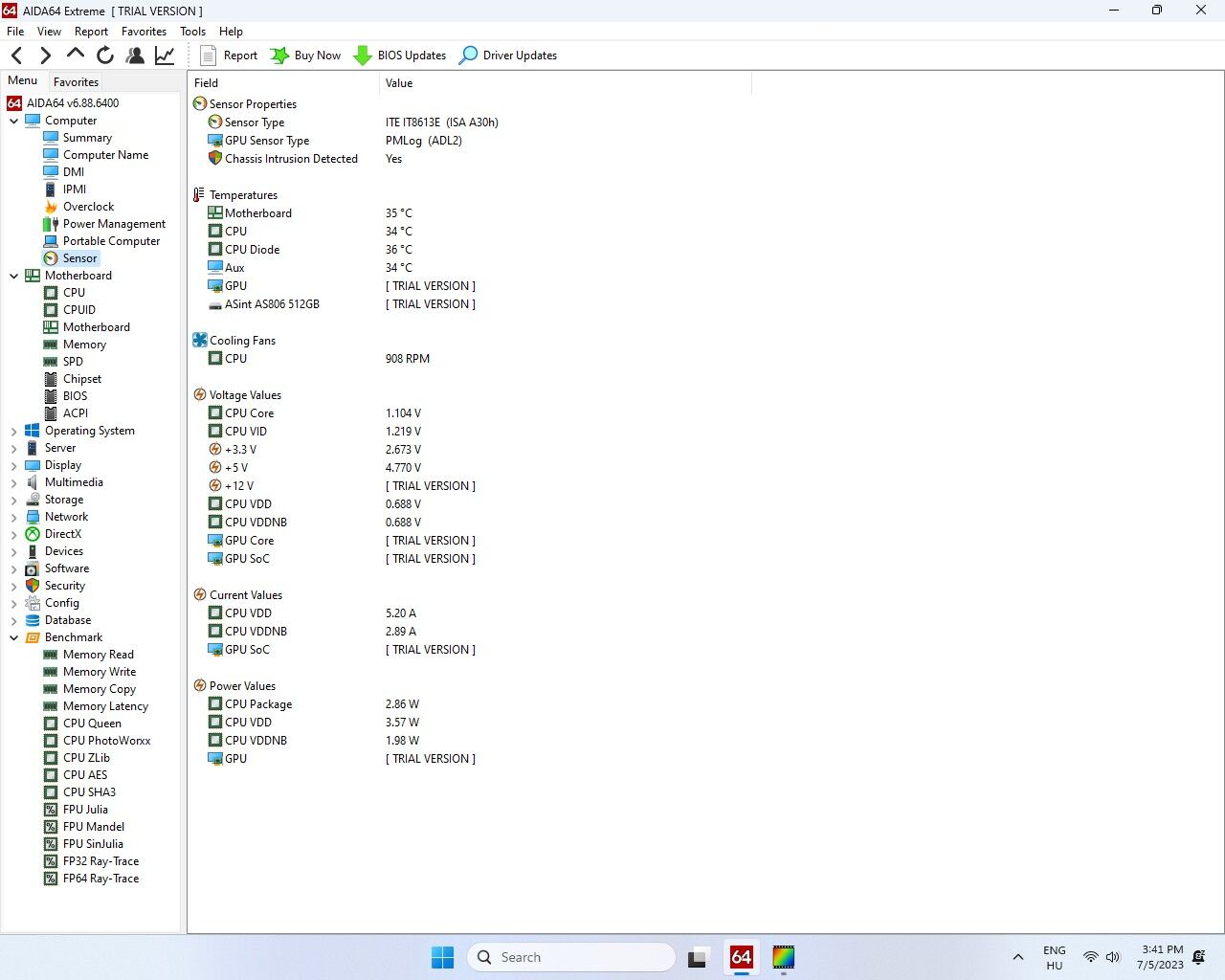The width and height of the screenshot is (1225, 980).
Task: Click the Buy Now toolbar button
Action: 305,56
